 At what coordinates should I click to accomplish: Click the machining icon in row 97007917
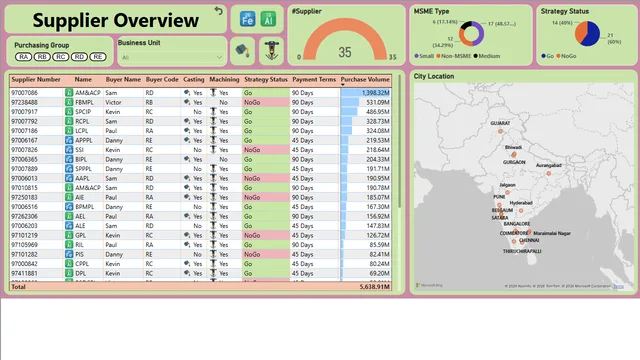(x=213, y=111)
